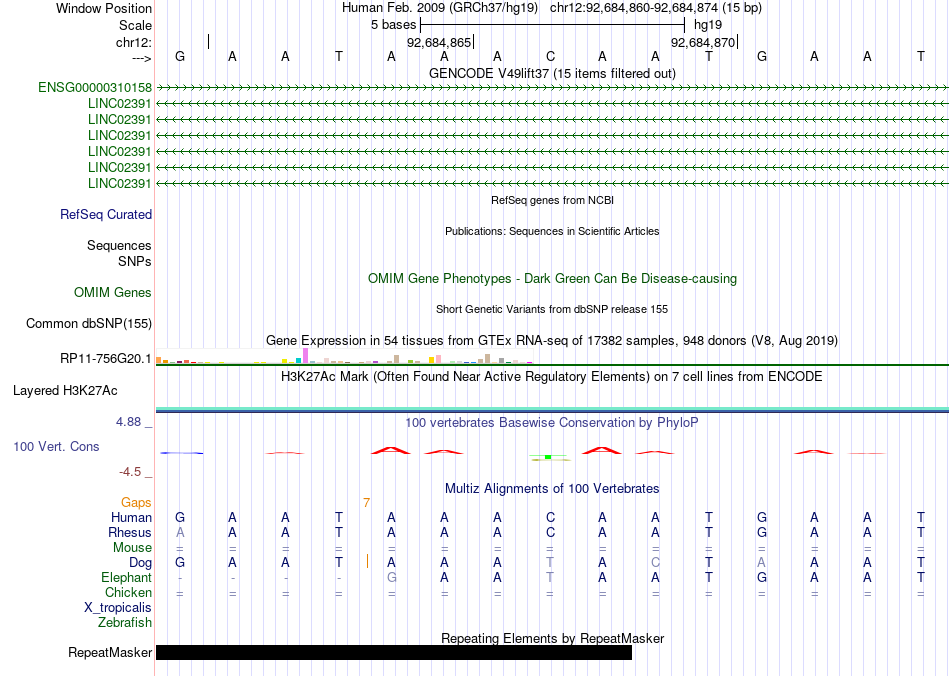
Task: Click the X_tropicalis species label
Action: pyautogui.click(x=118, y=608)
